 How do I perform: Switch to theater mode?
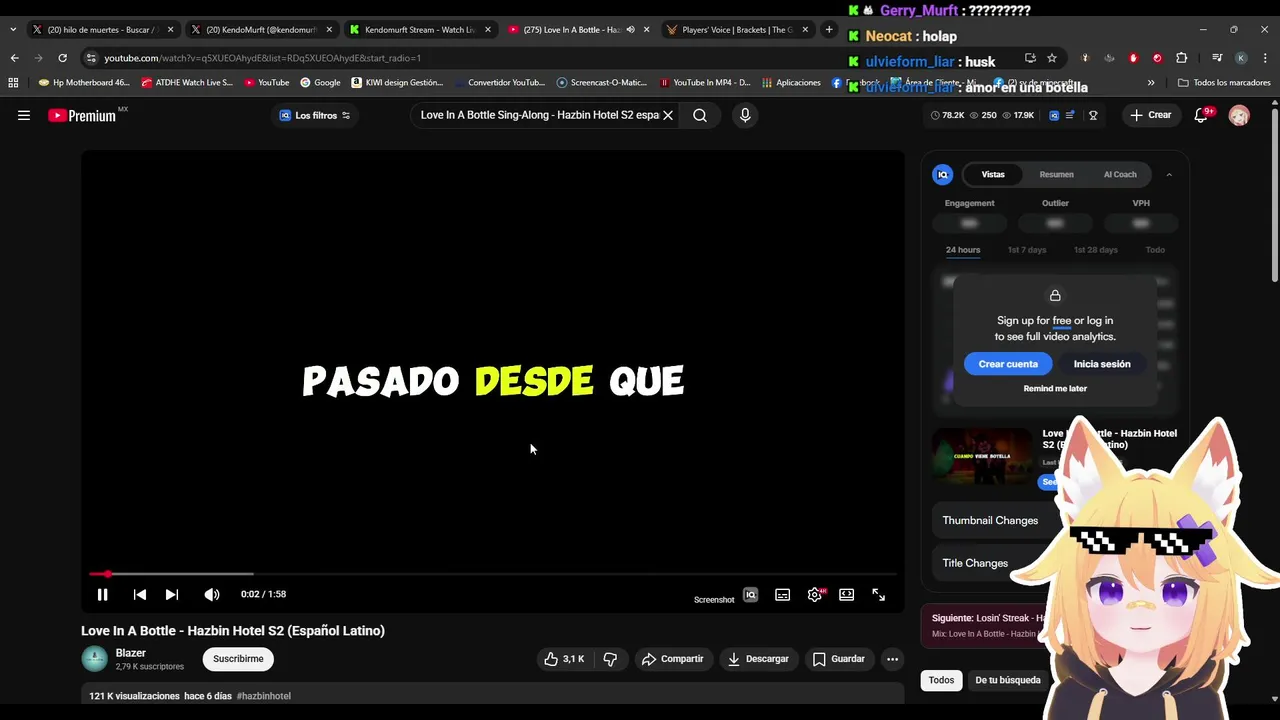(847, 594)
